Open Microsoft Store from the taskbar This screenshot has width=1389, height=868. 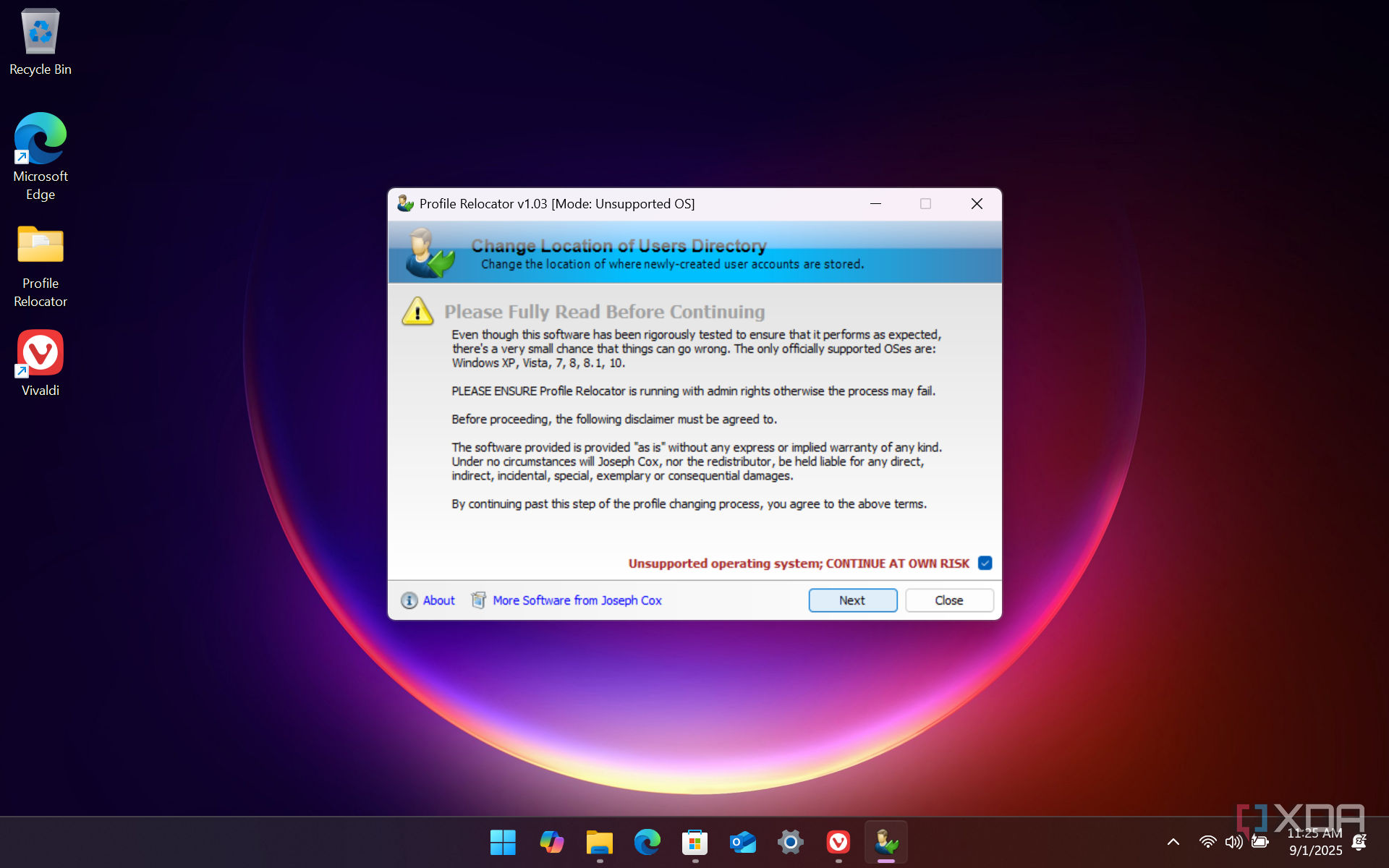[694, 842]
